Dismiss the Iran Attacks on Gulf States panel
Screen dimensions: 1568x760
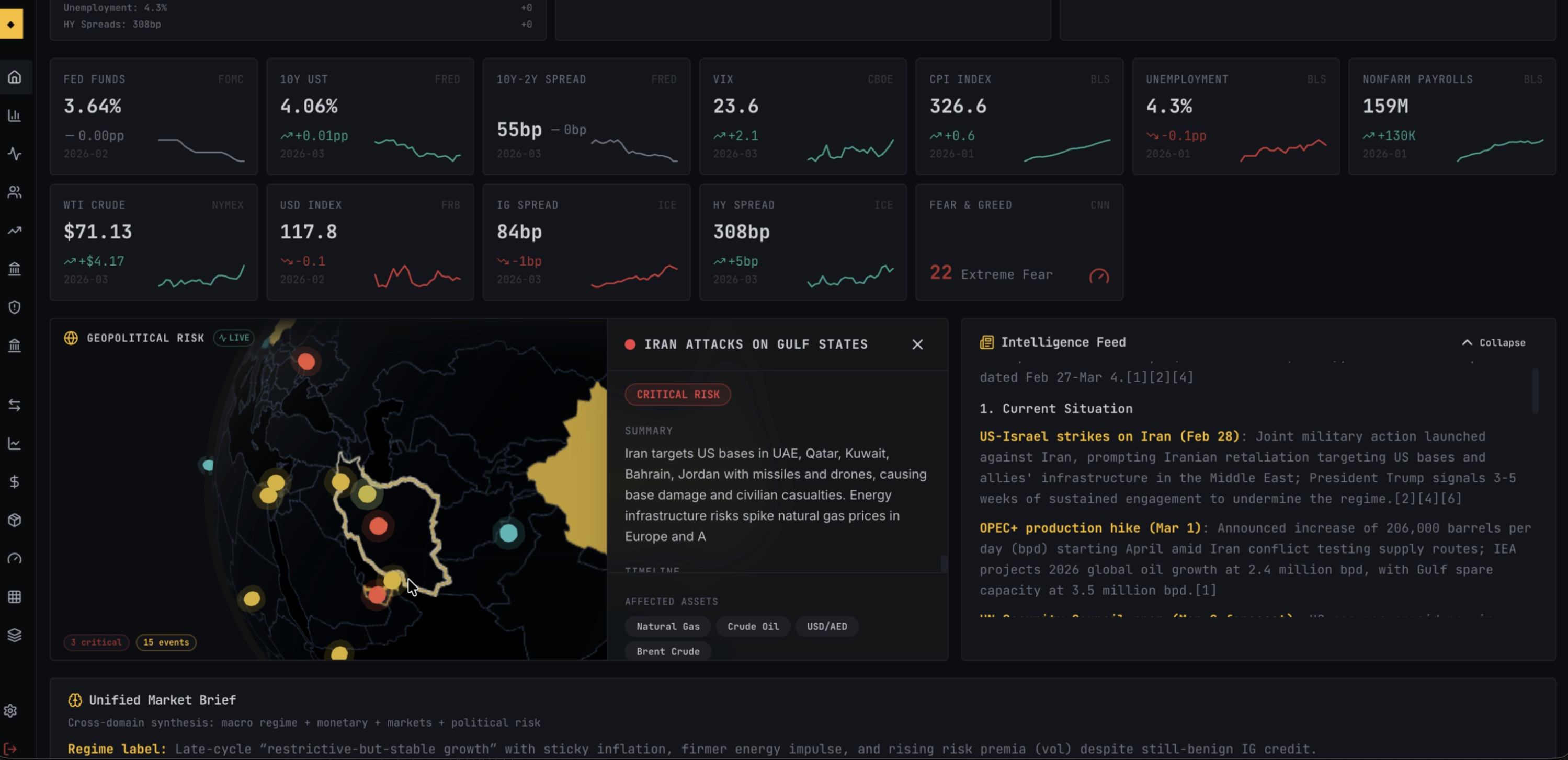tap(917, 344)
